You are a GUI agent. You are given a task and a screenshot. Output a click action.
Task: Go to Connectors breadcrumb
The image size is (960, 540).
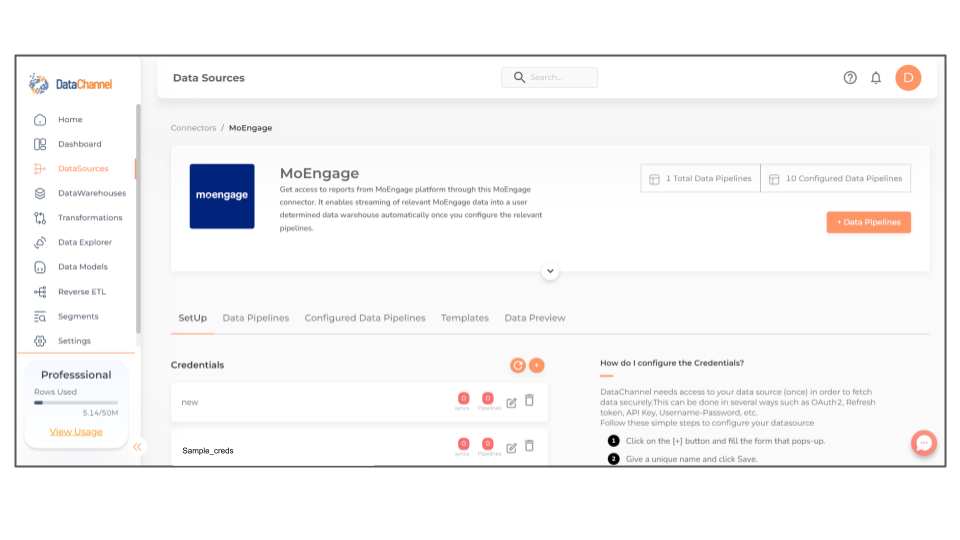193,128
